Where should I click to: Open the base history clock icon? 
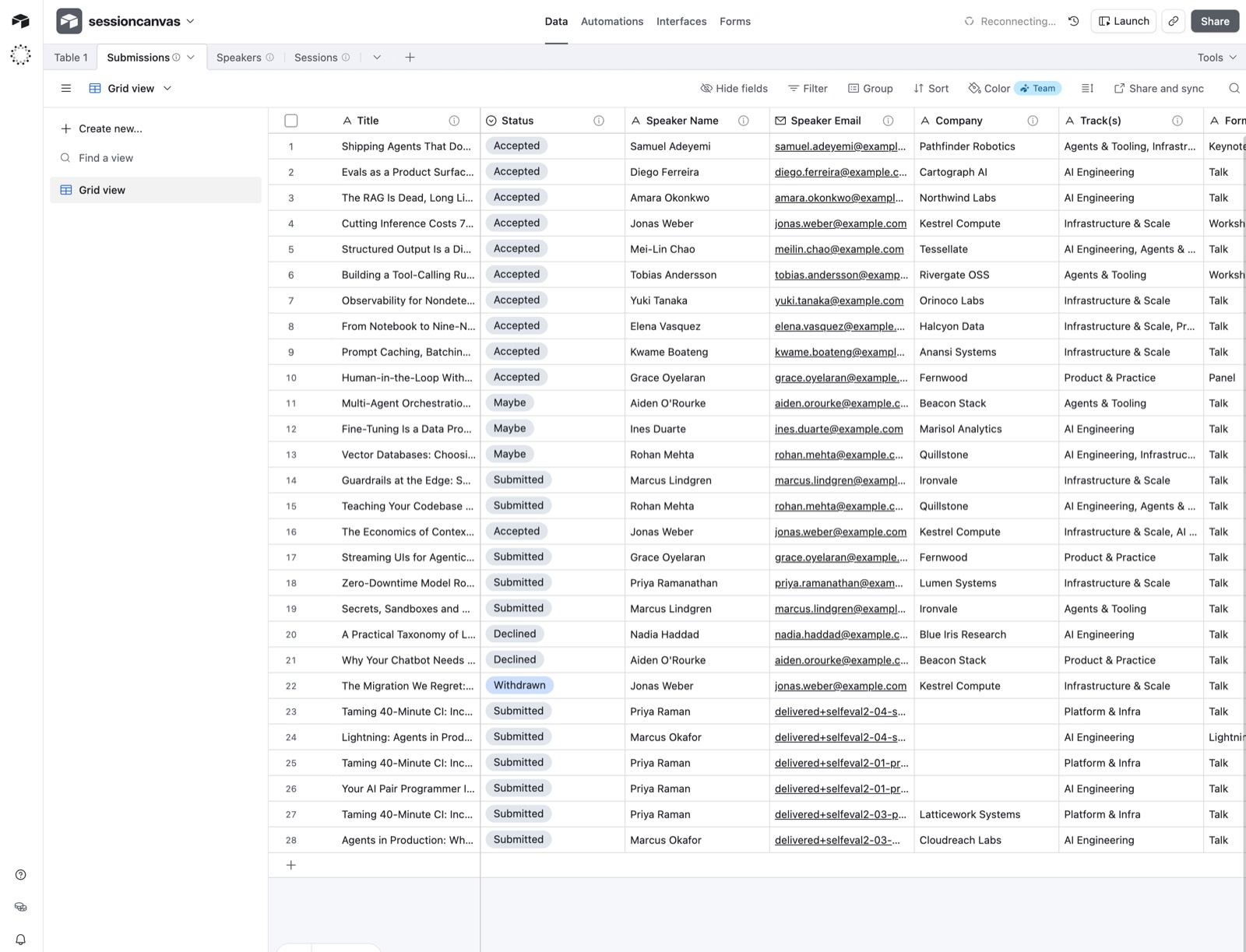(1074, 21)
